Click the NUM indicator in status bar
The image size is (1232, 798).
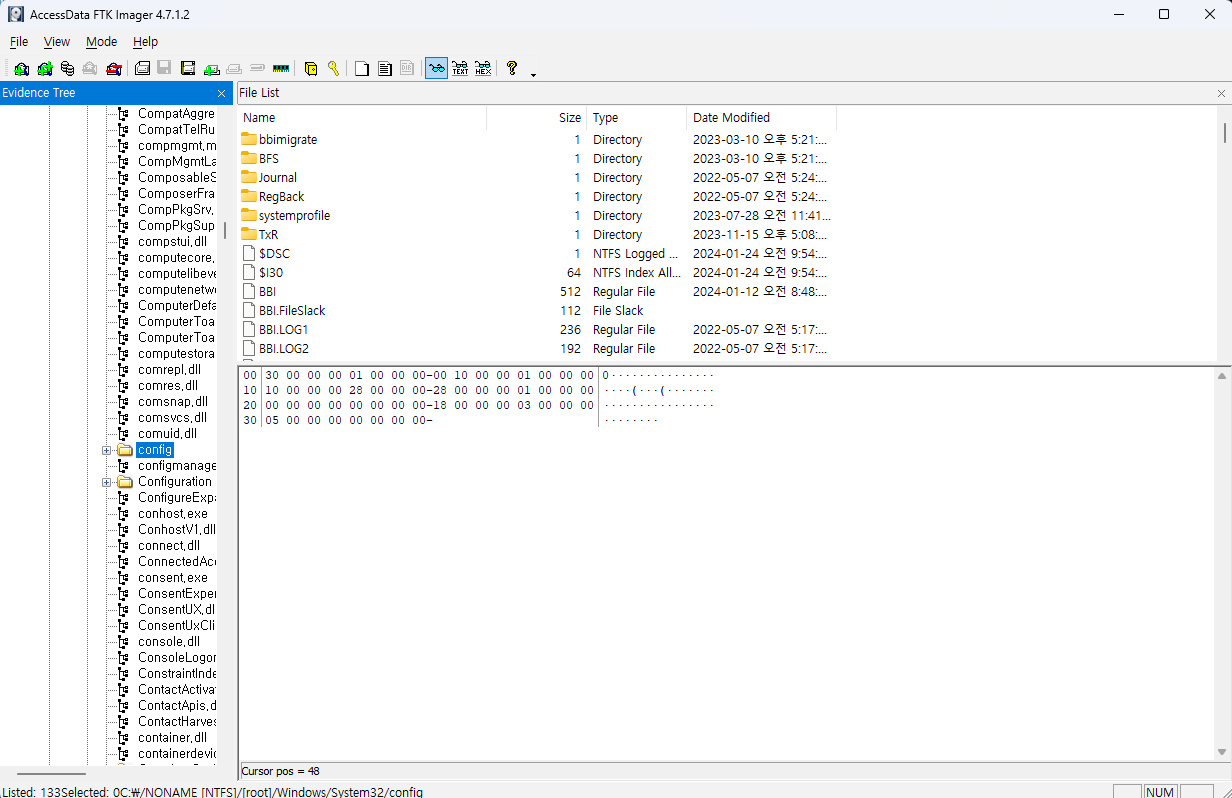coord(1160,792)
